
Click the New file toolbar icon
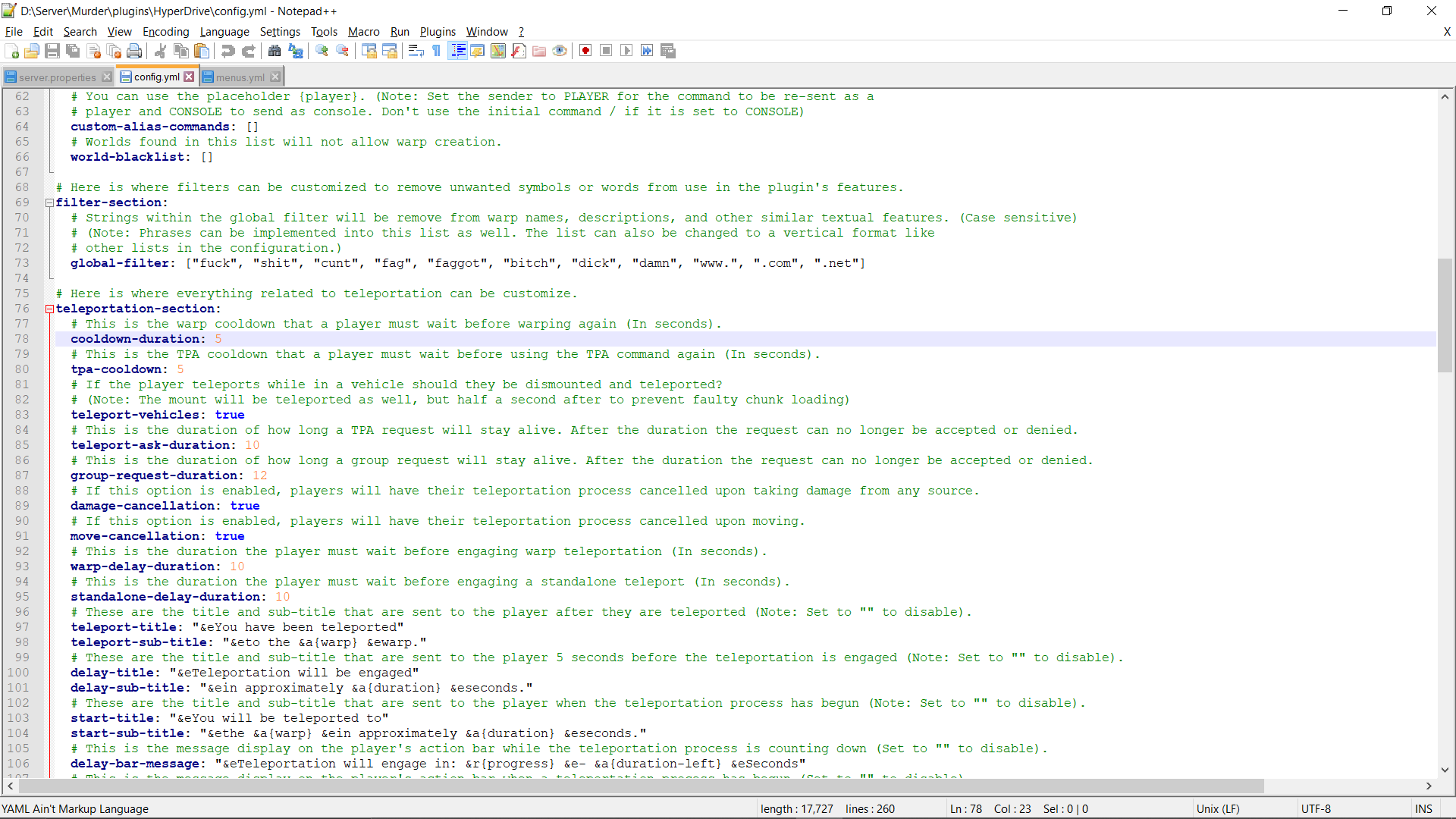12,51
